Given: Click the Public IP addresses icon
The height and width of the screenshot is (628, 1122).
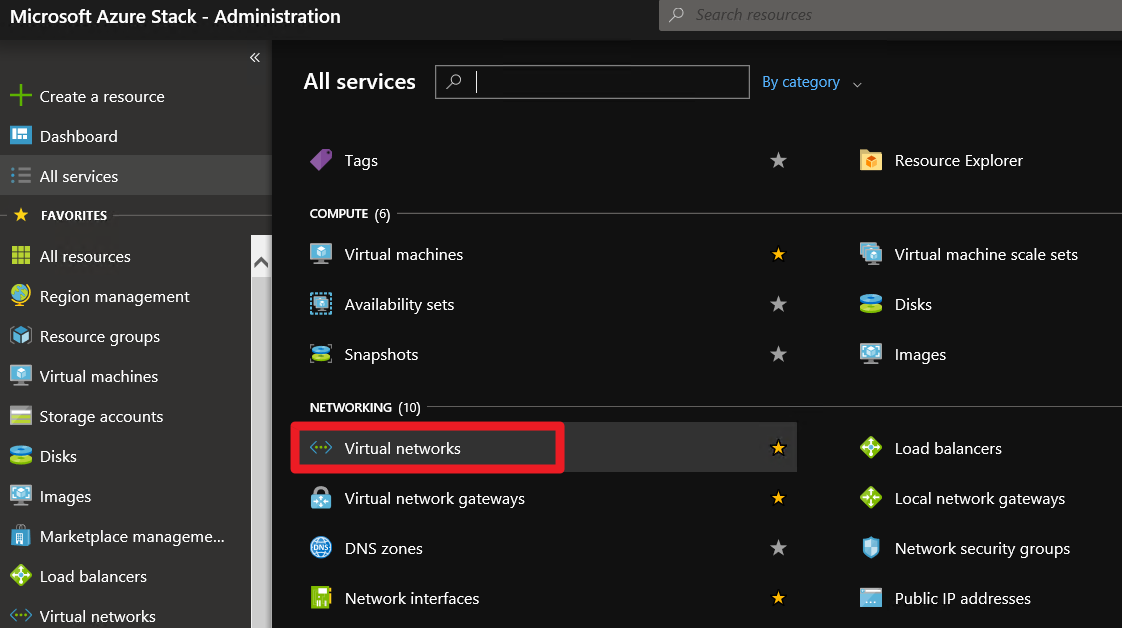Looking at the screenshot, I should click(x=871, y=598).
